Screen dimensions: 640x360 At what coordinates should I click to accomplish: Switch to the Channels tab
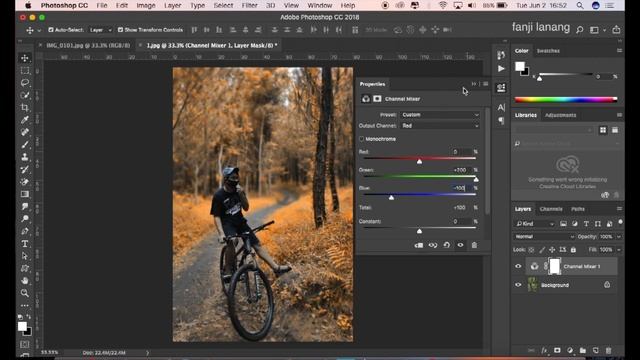click(x=551, y=209)
